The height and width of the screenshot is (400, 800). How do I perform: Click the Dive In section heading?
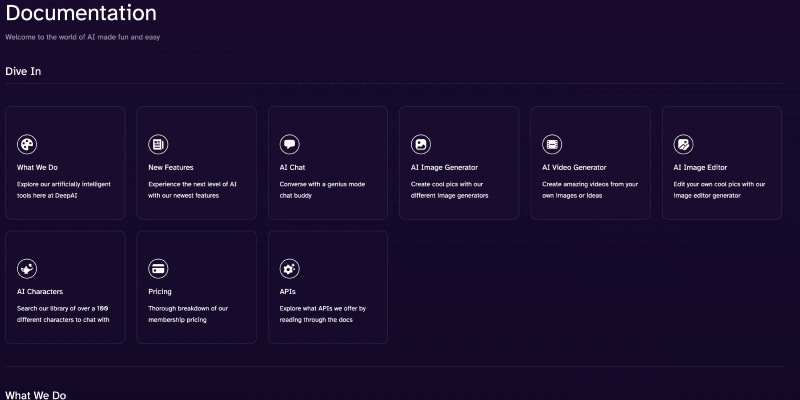click(23, 71)
